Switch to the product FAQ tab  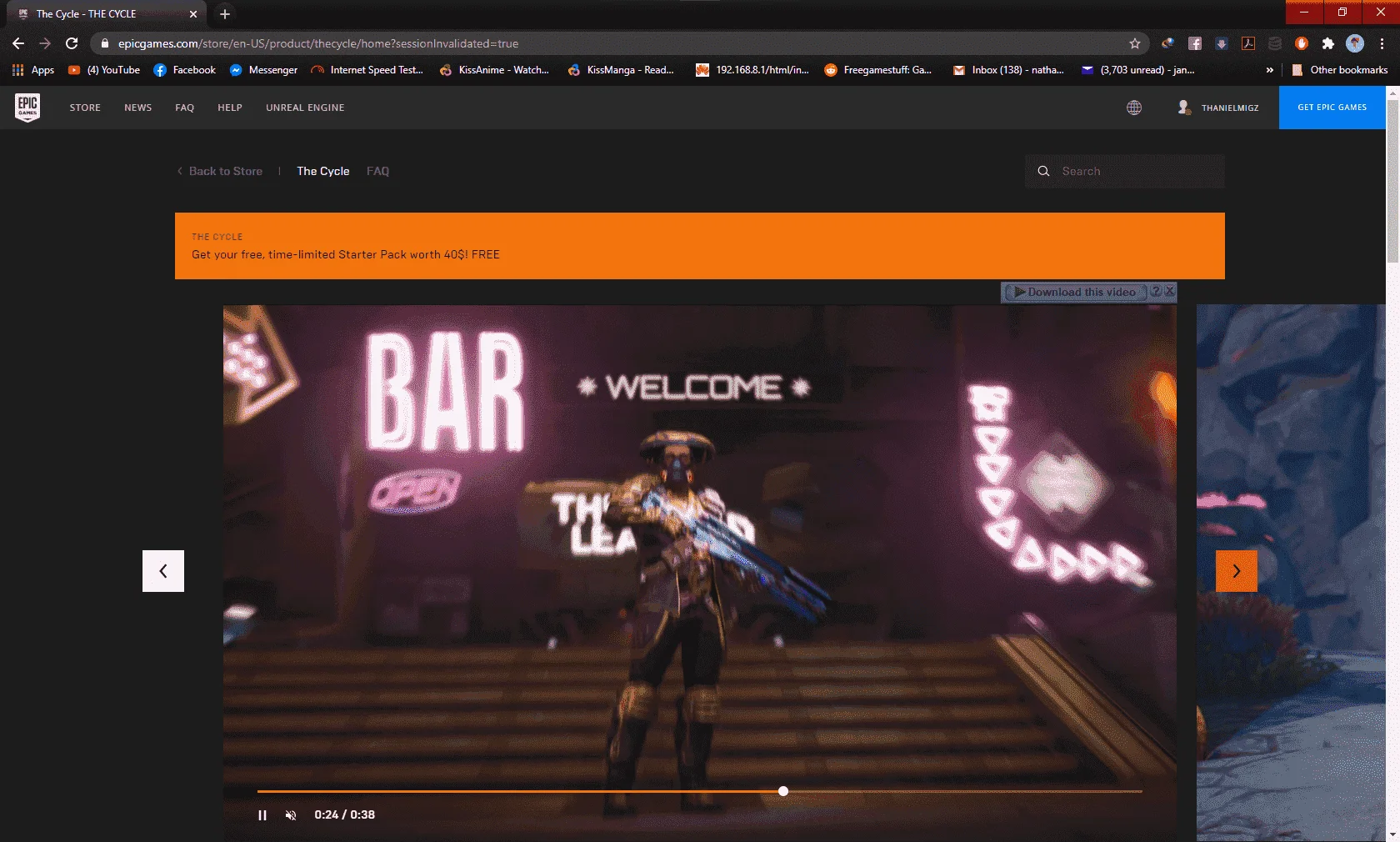click(378, 171)
